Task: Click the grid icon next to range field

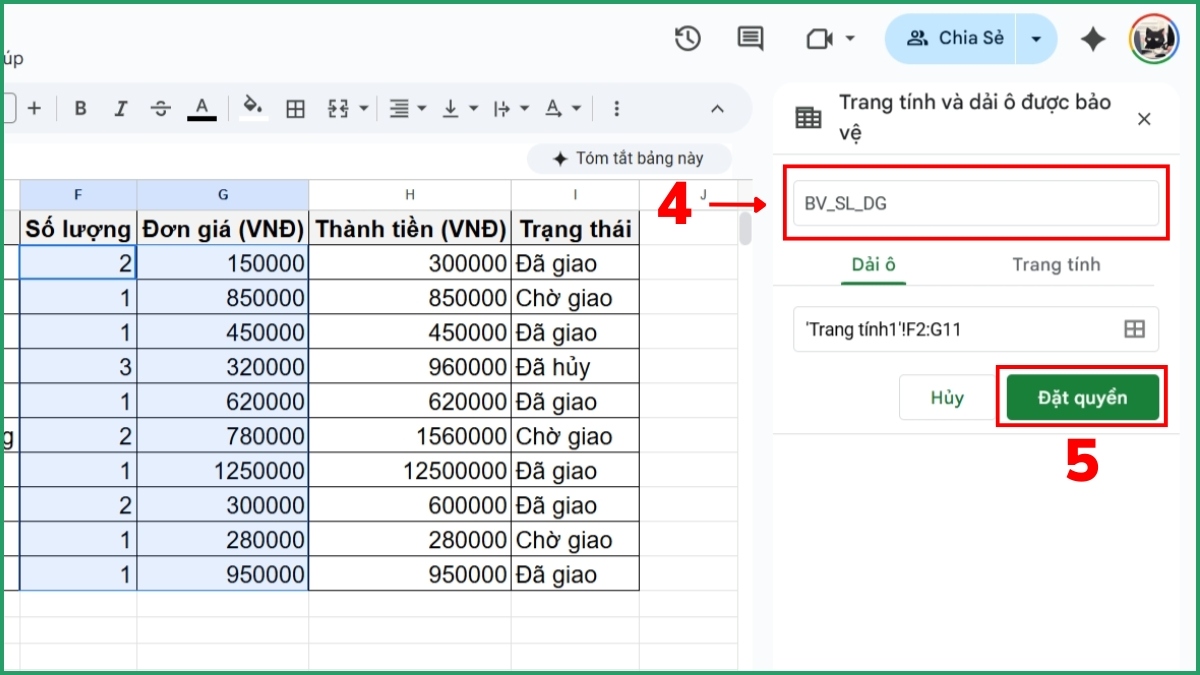Action: (x=1135, y=330)
